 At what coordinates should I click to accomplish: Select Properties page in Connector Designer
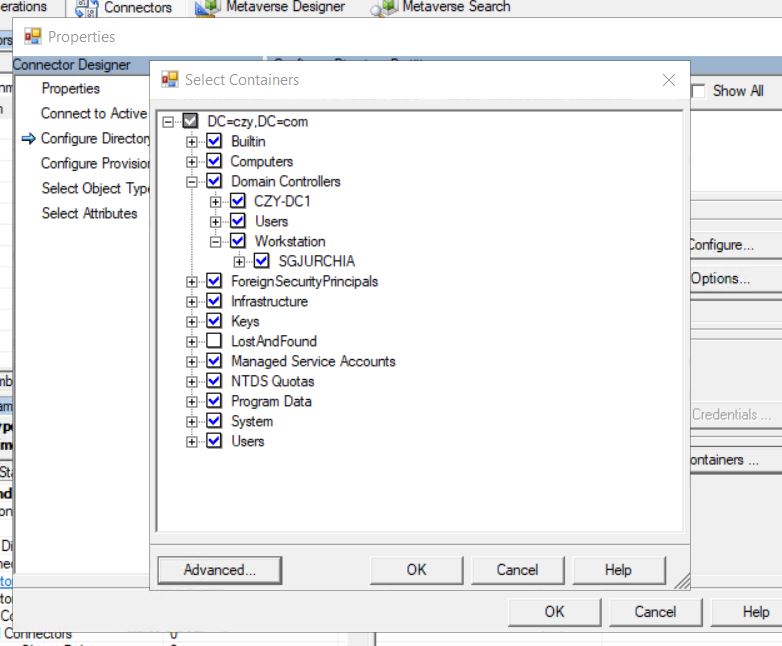tap(71, 88)
